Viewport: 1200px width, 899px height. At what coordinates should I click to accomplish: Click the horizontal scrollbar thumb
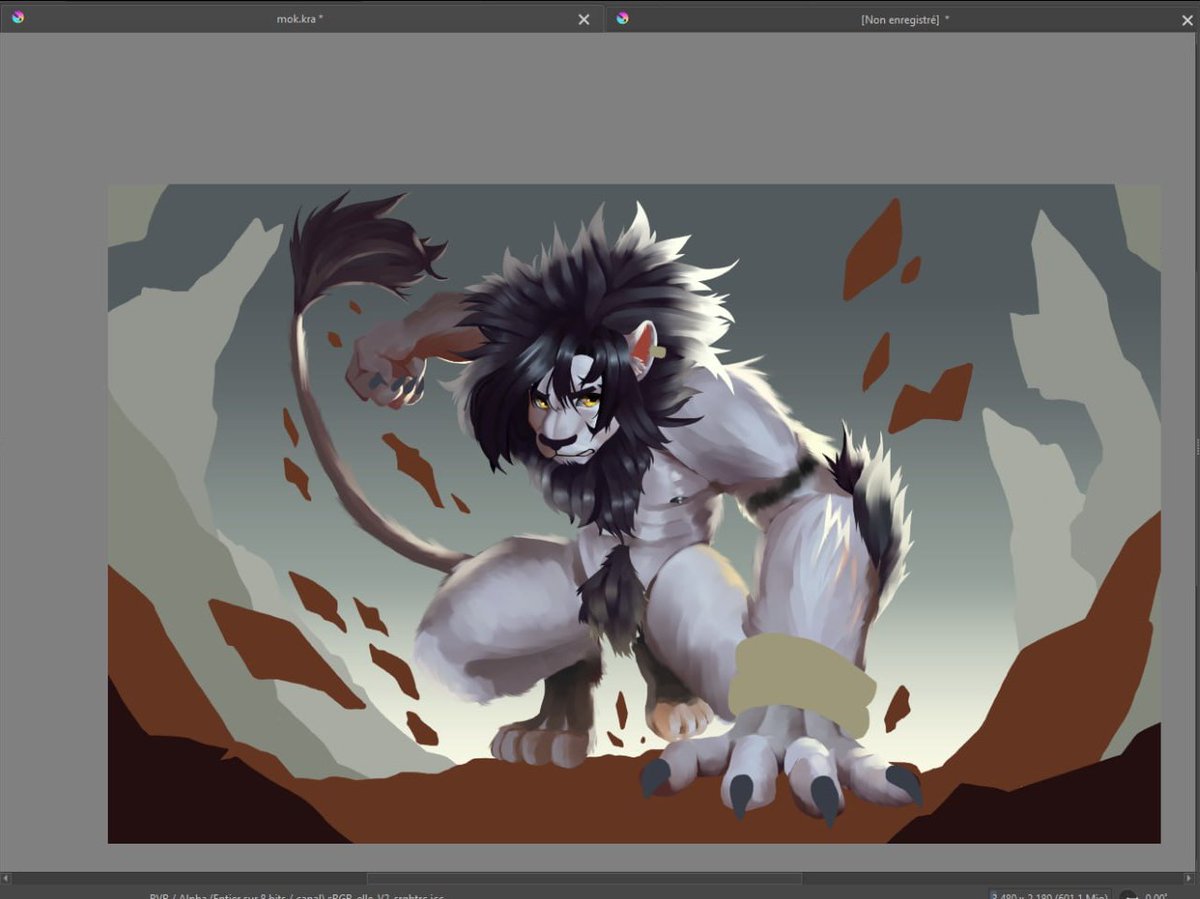pyautogui.click(x=584, y=878)
